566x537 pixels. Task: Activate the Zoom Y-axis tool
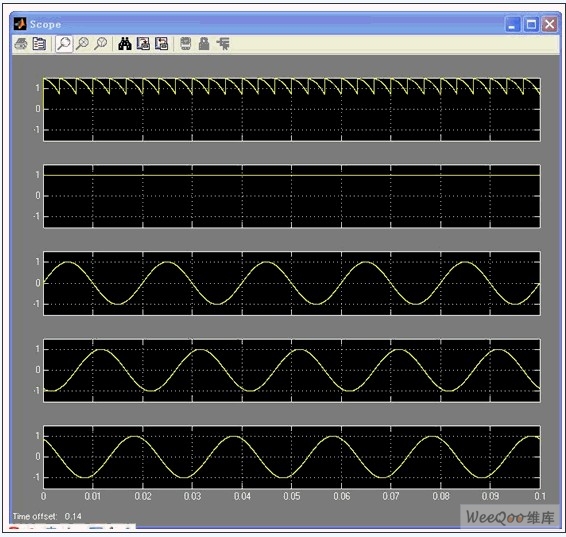pyautogui.click(x=101, y=44)
